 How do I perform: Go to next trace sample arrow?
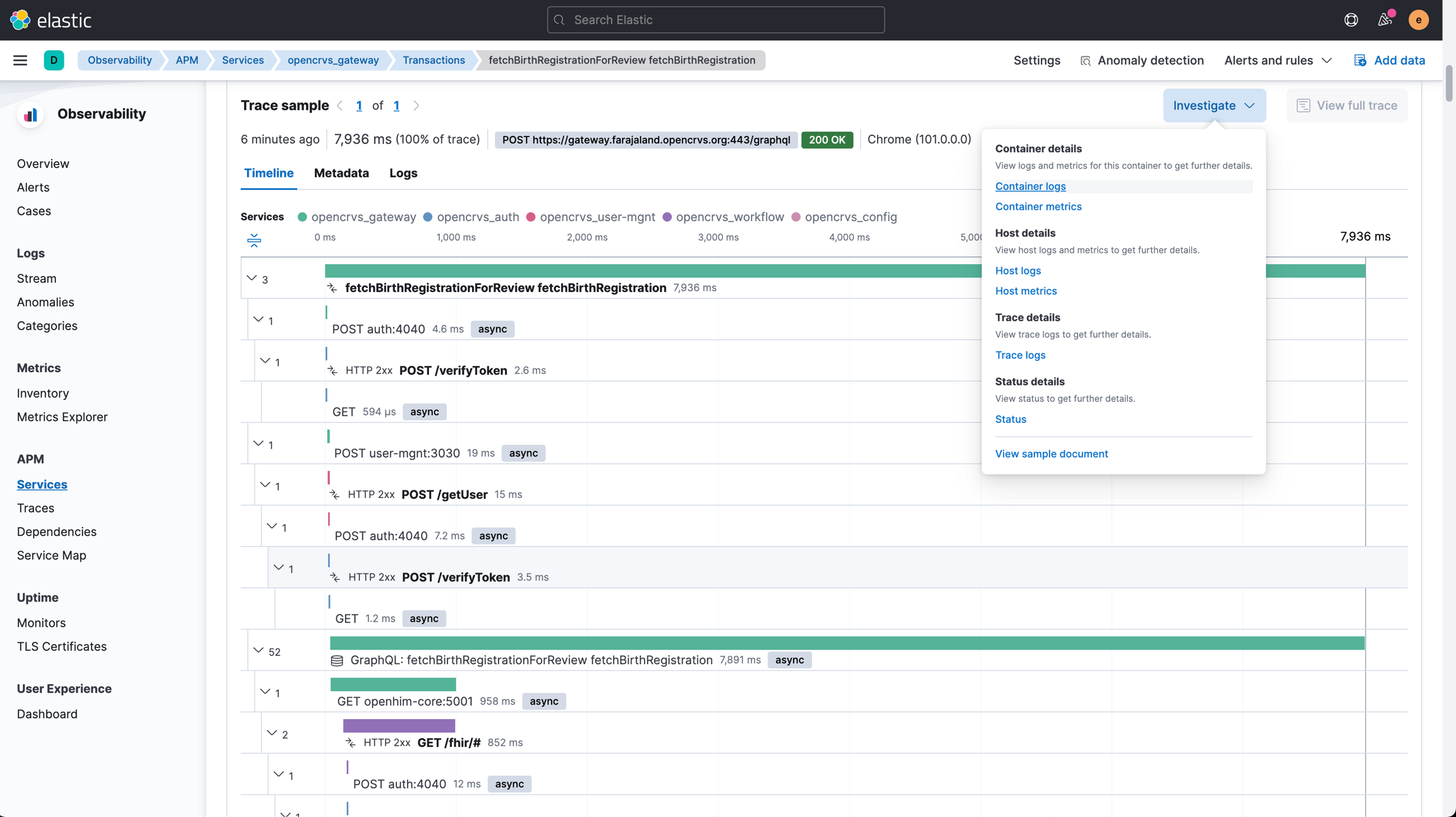pyautogui.click(x=416, y=106)
